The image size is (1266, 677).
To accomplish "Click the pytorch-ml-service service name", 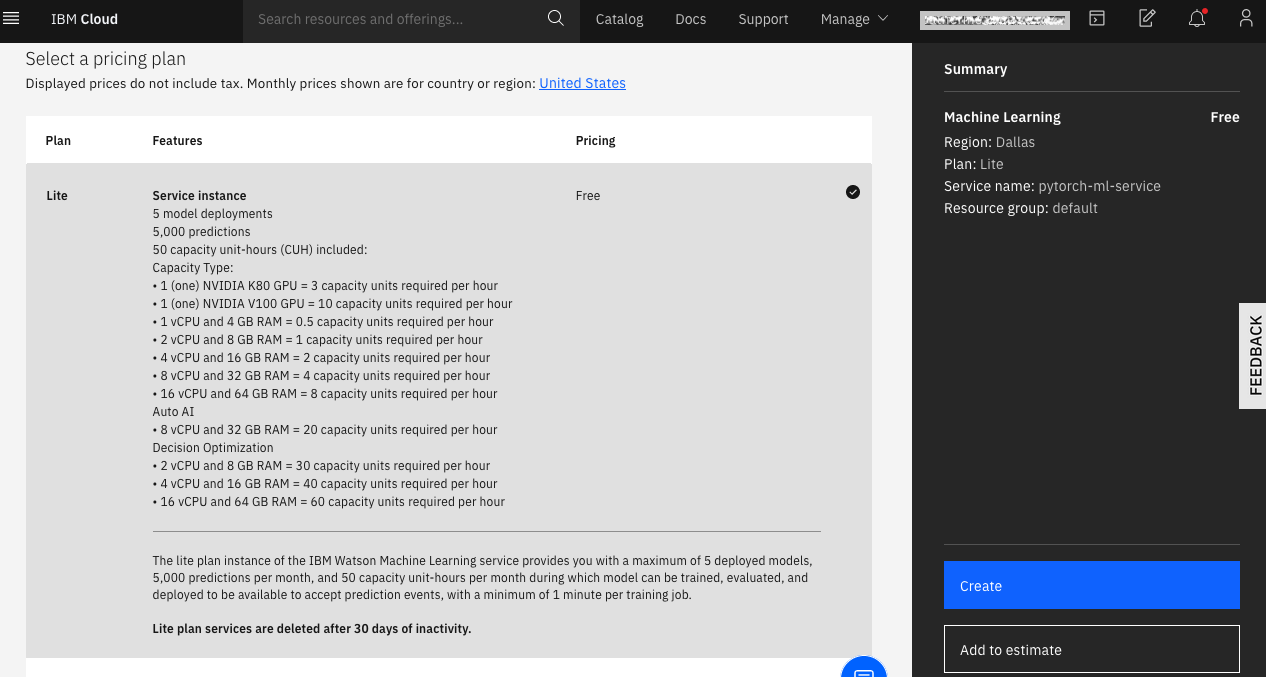I will [1099, 186].
